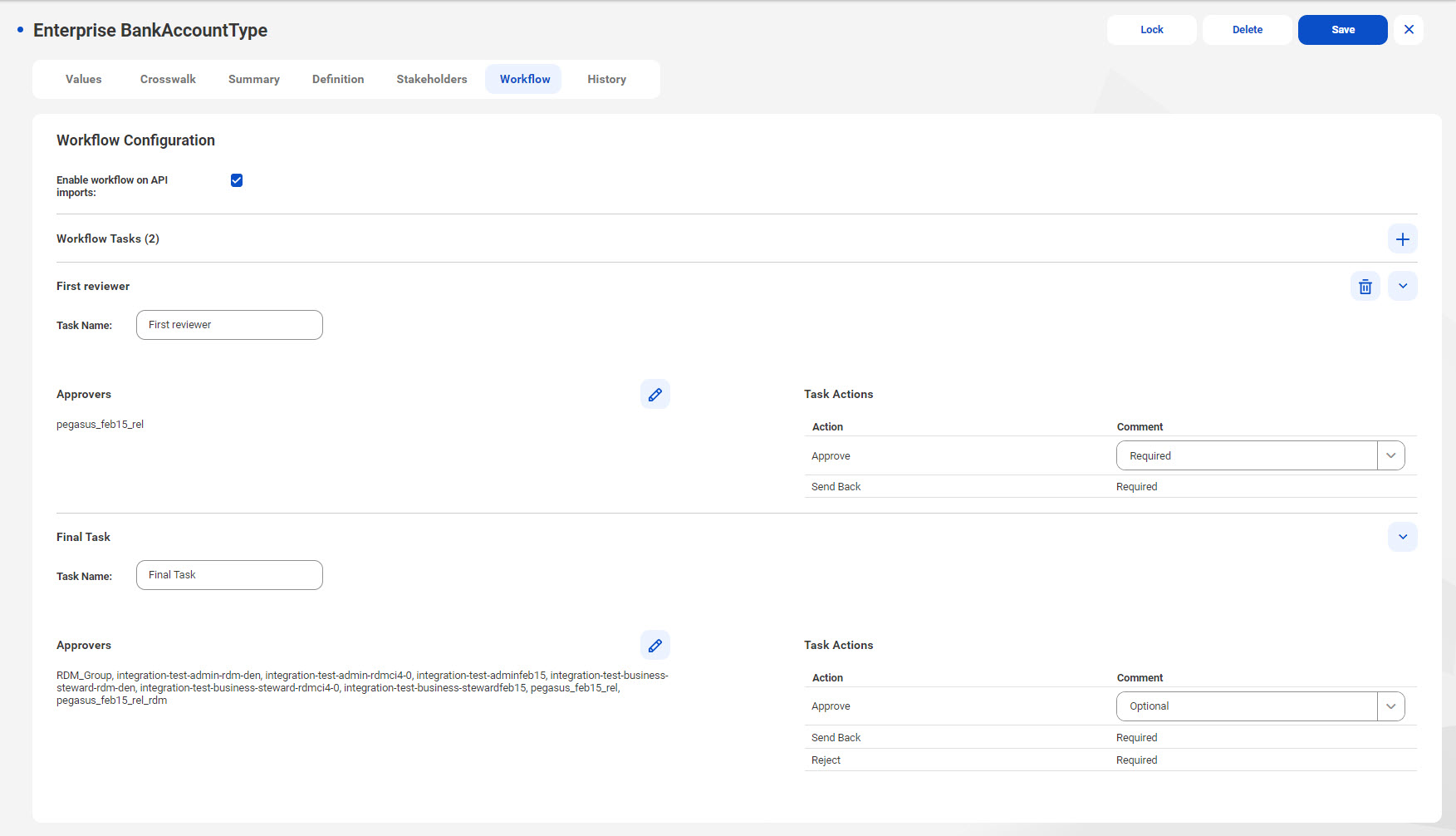This screenshot has height=836, width=1456.
Task: Go to the Definition tab
Action: pos(338,80)
